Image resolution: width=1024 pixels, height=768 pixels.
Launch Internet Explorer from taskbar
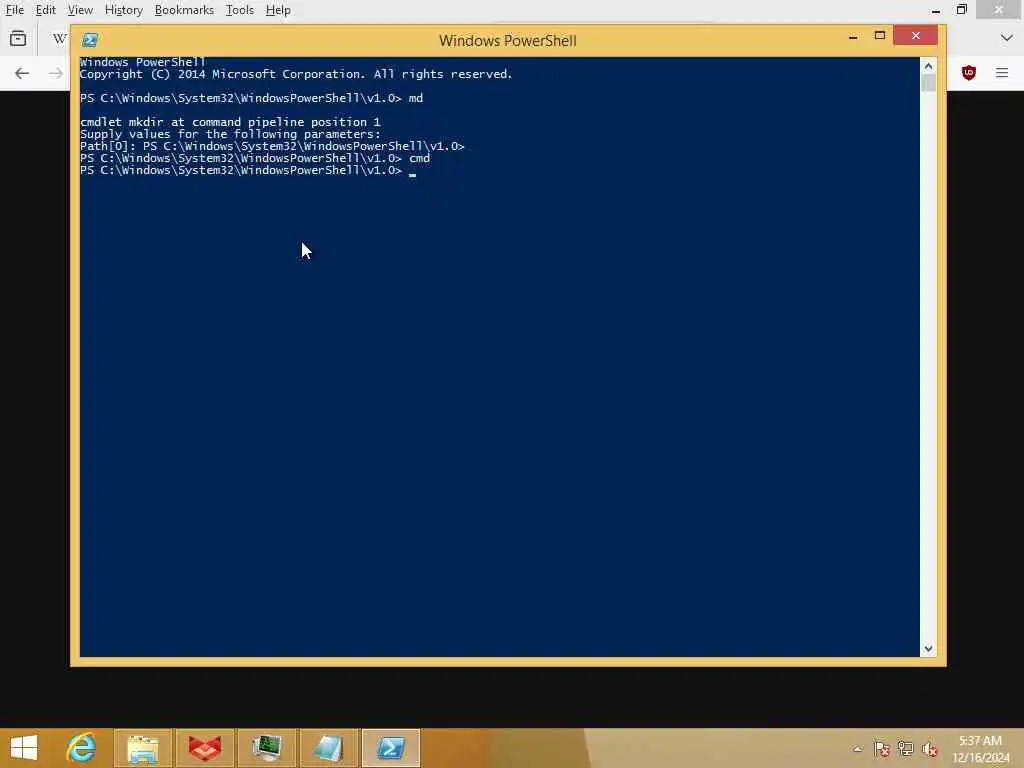coord(82,748)
